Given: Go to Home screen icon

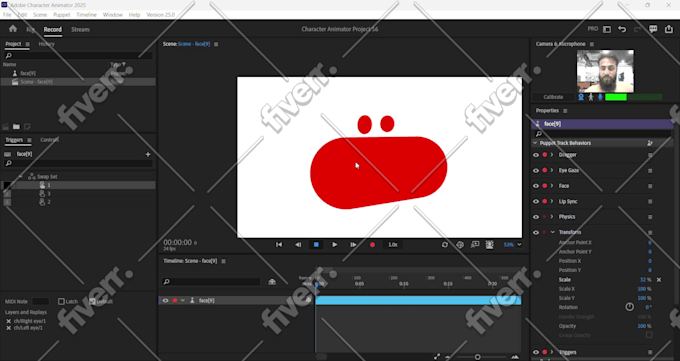Looking at the screenshot, I should (13, 29).
